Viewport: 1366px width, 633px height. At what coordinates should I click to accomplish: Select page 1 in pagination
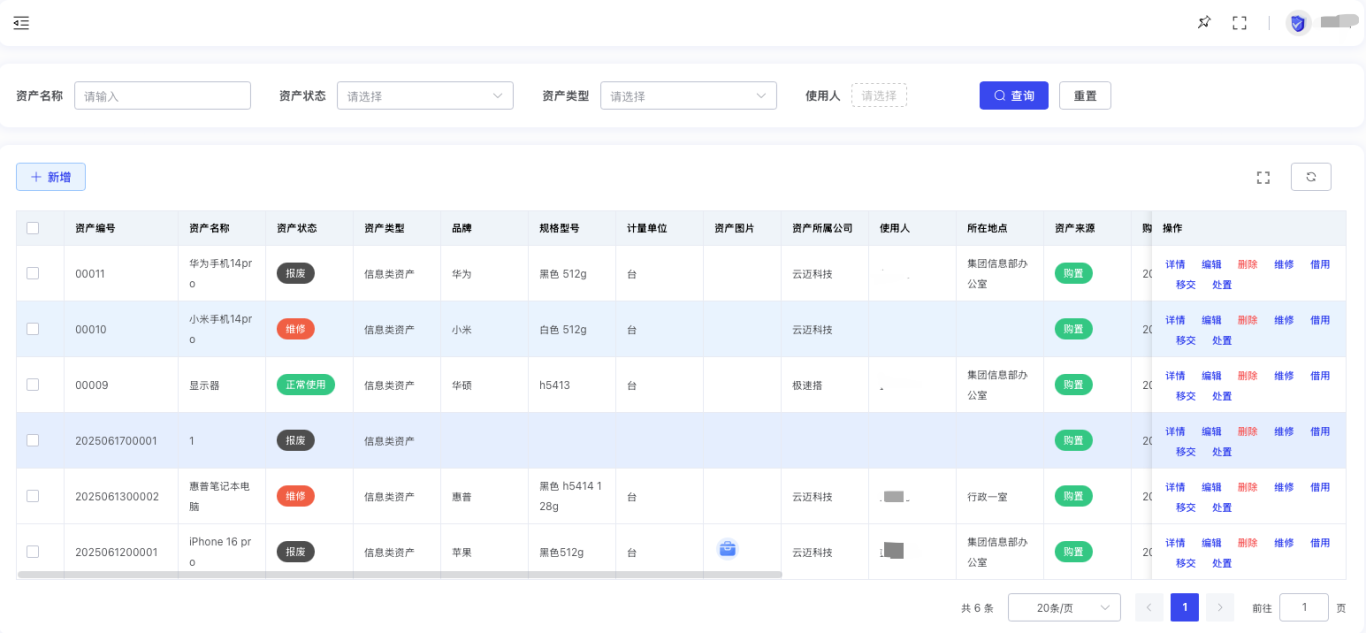tap(1185, 607)
